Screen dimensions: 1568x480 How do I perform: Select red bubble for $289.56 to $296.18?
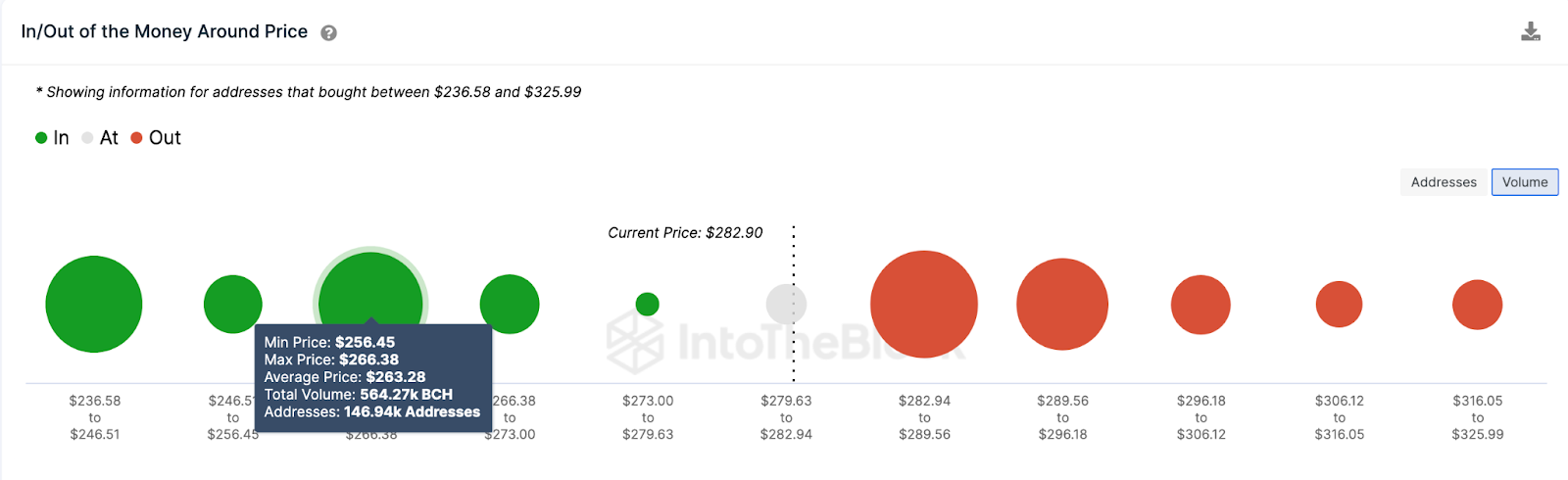pyautogui.click(x=1062, y=305)
